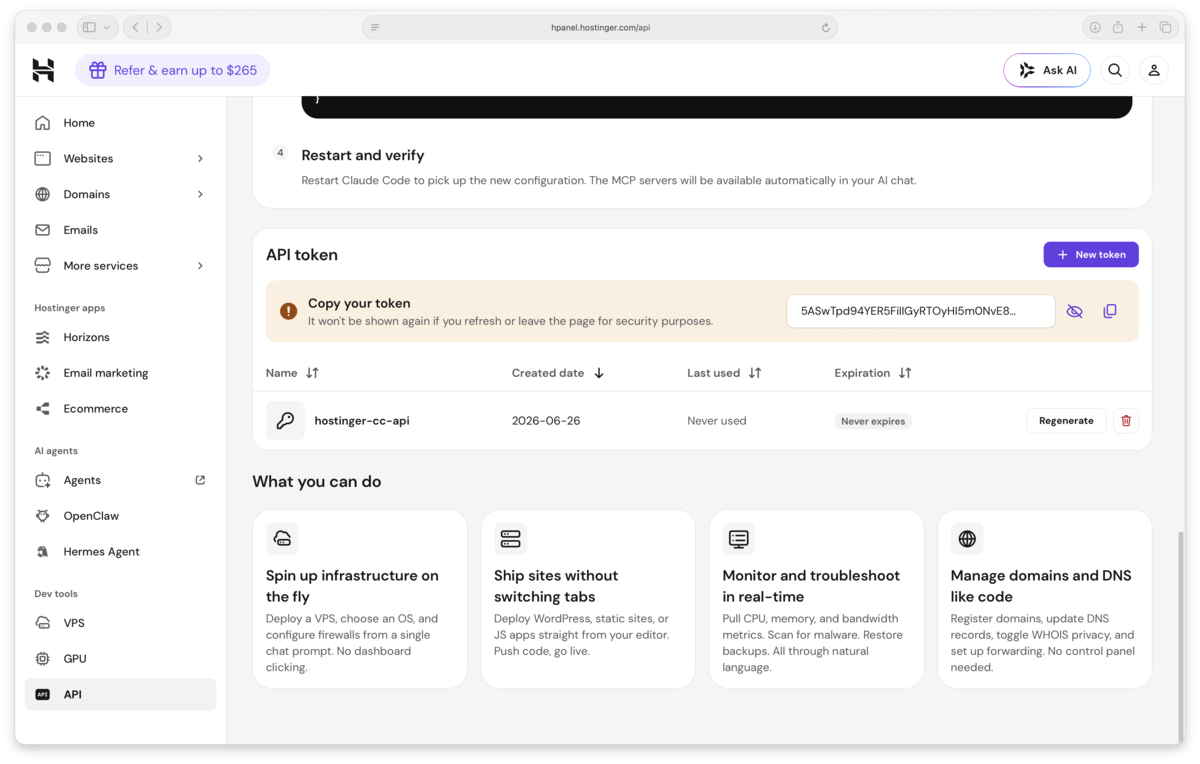
Task: Click the Monitor and troubleshoot card icon
Action: click(x=739, y=539)
